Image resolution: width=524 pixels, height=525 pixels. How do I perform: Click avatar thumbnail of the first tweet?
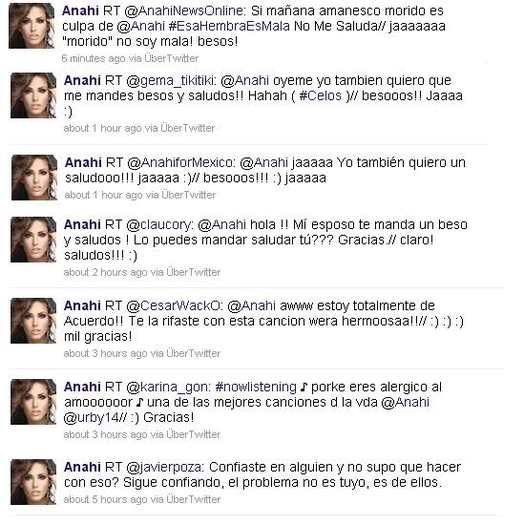click(31, 26)
